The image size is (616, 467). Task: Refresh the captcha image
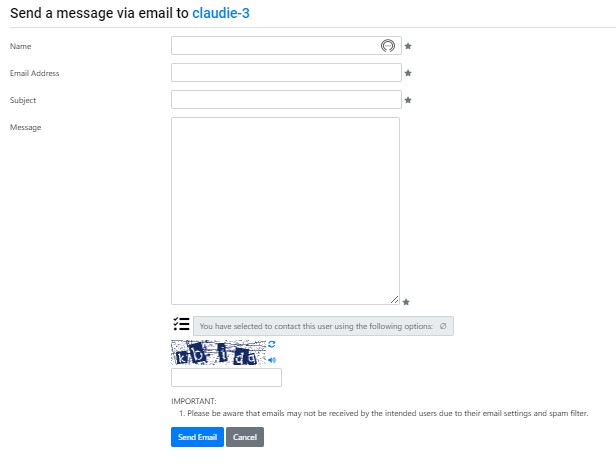(x=271, y=344)
